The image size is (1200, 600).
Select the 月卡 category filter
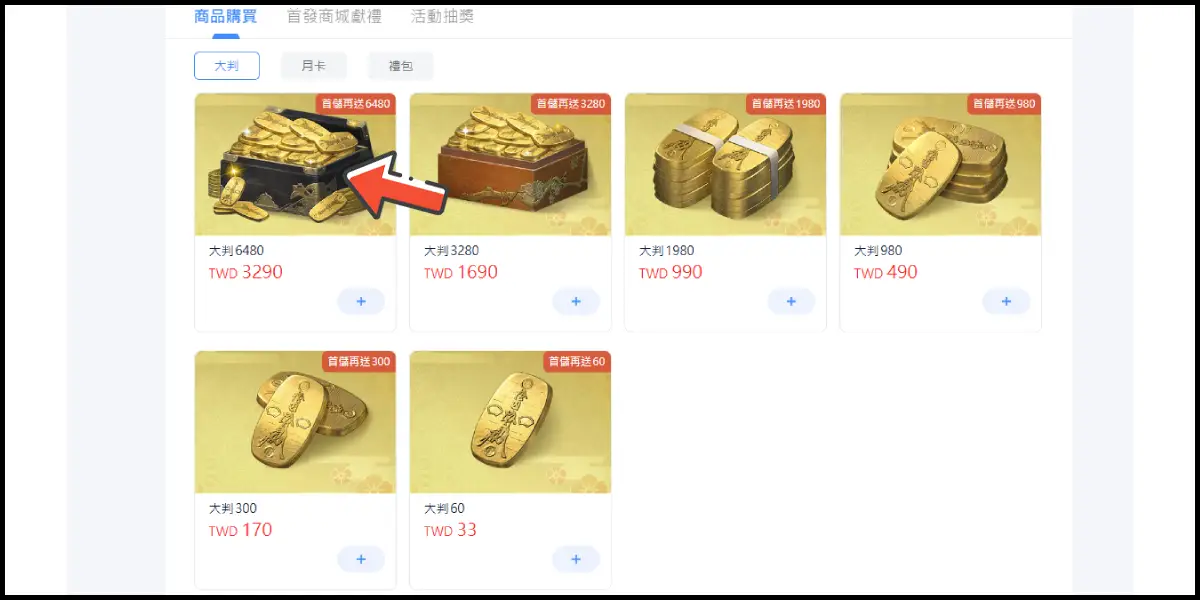314,66
